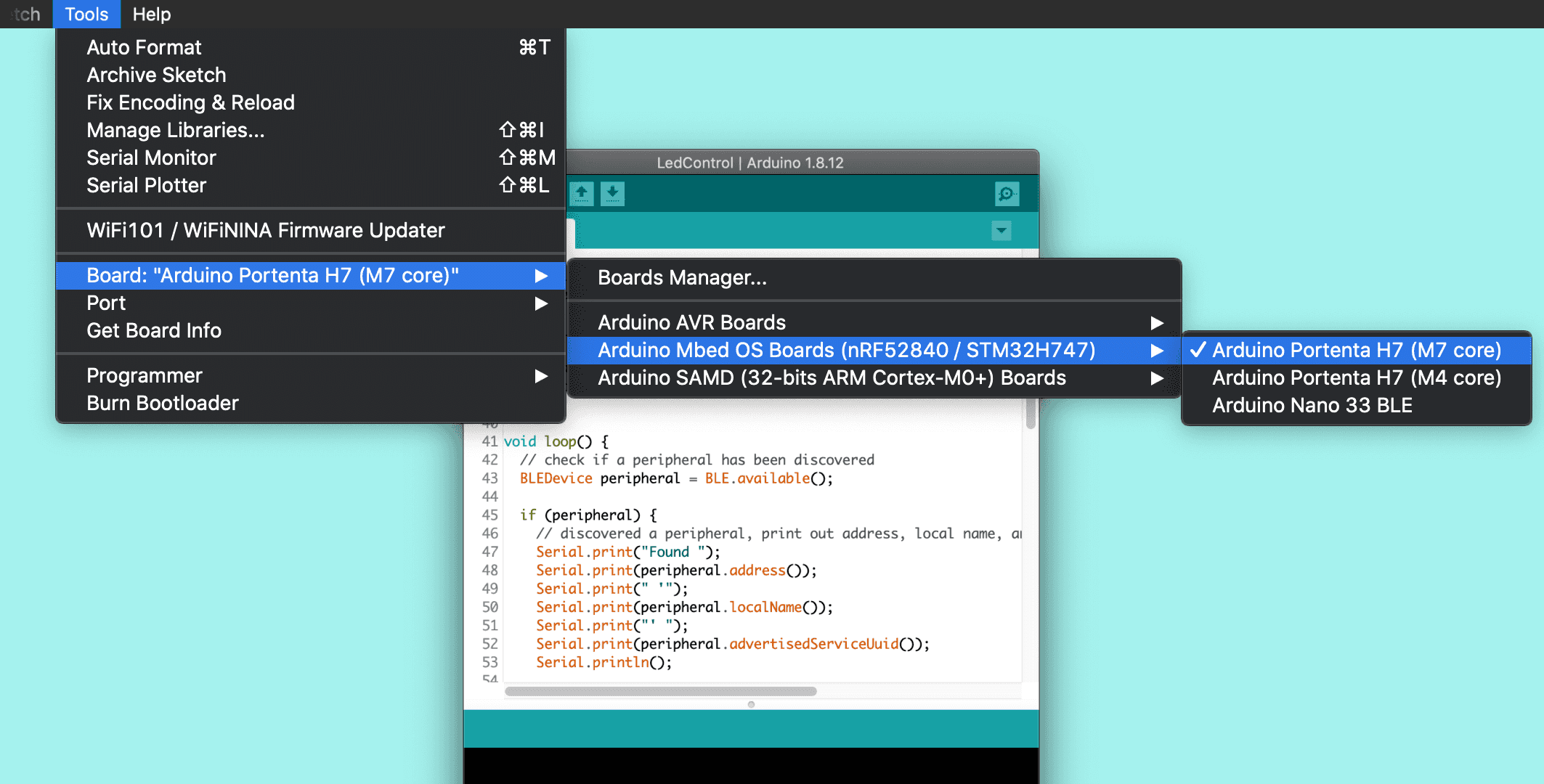The image size is (1544, 784).
Task: Open Serial Monitor magnifier icon in toolbar
Action: click(x=1007, y=194)
